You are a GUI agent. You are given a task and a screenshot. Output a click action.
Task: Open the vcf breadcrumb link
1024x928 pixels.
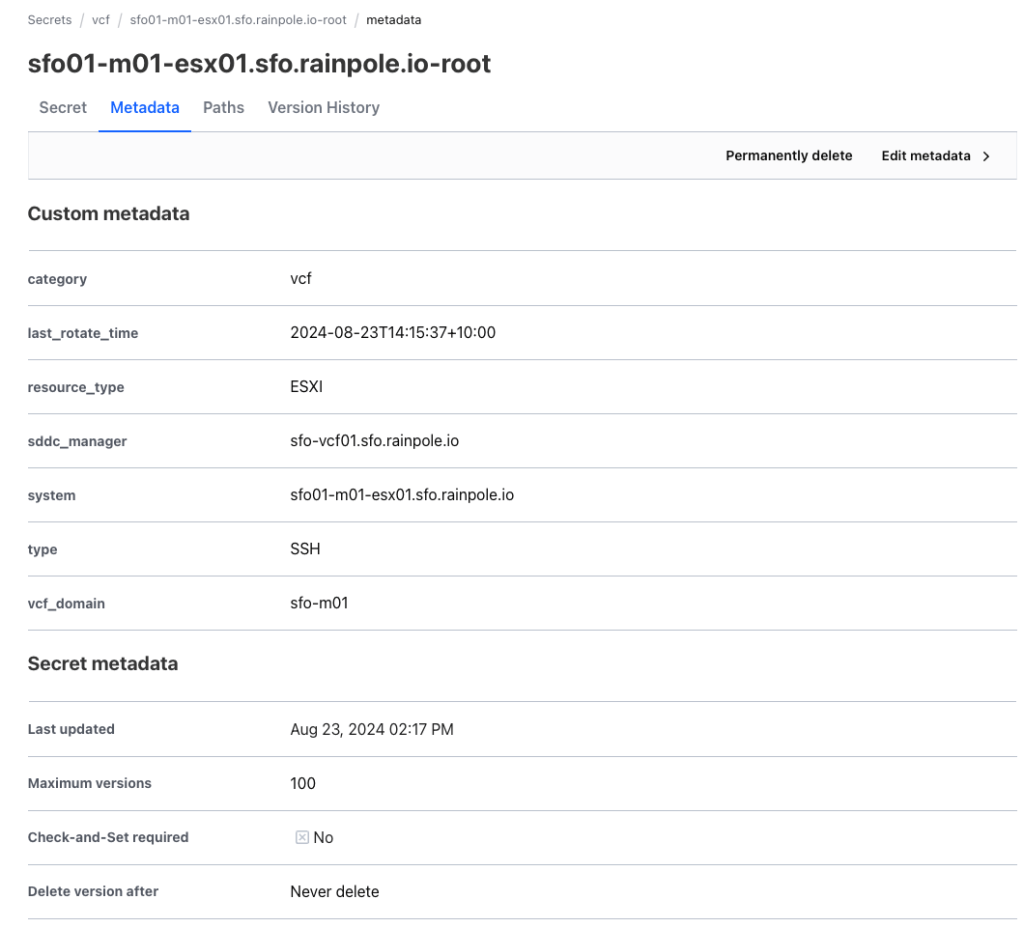click(x=99, y=19)
